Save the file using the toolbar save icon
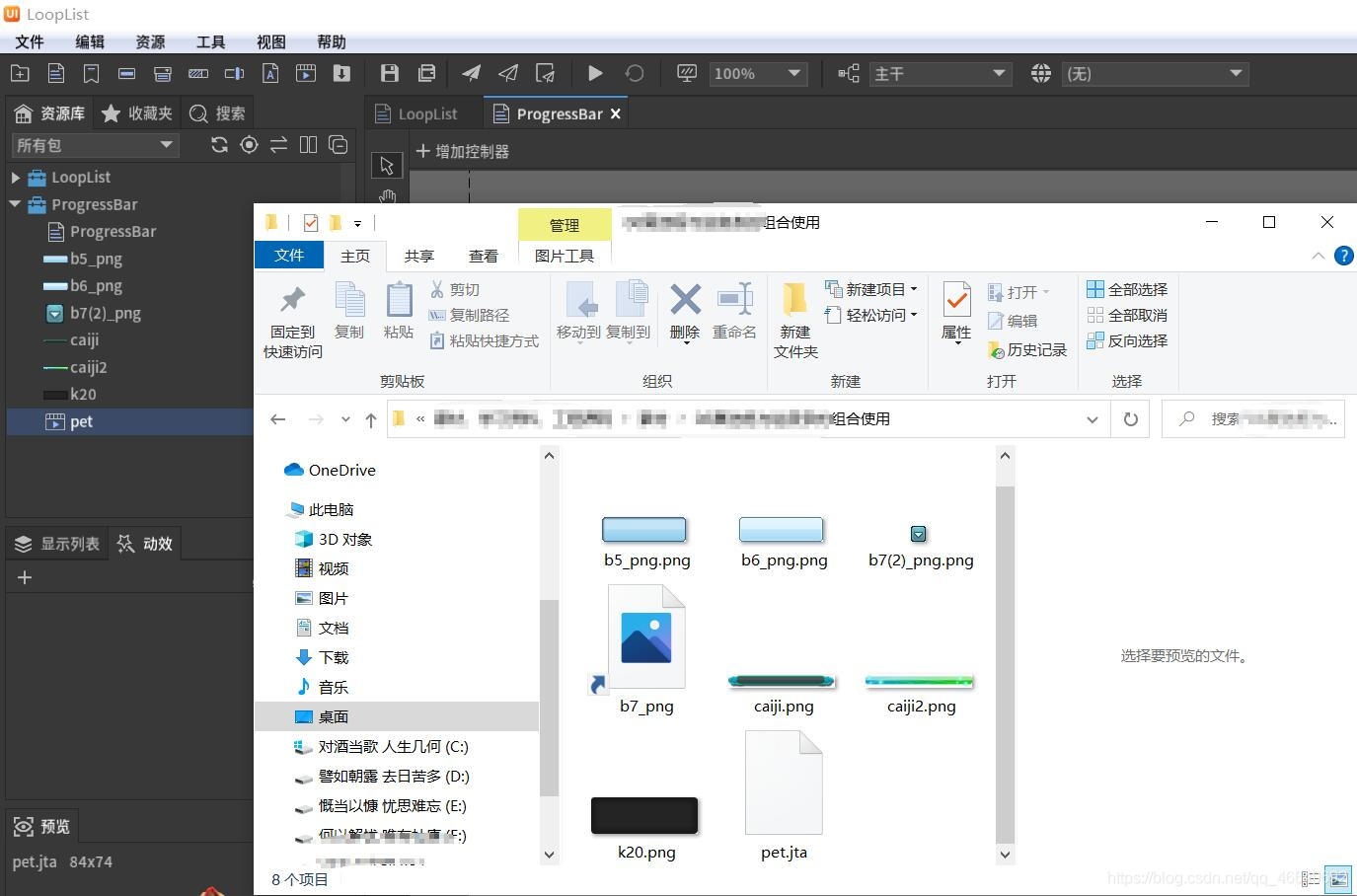This screenshot has height=896, width=1357. coord(389,73)
